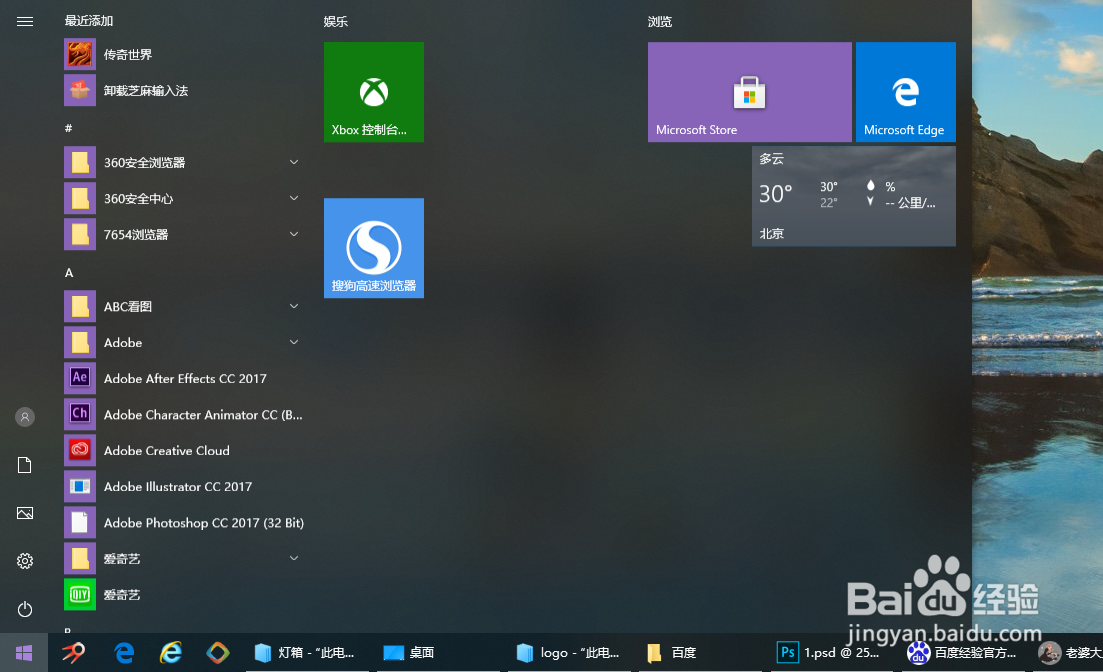This screenshot has width=1103, height=672.
Task: Click the 最近添加 section header
Action: [89, 21]
